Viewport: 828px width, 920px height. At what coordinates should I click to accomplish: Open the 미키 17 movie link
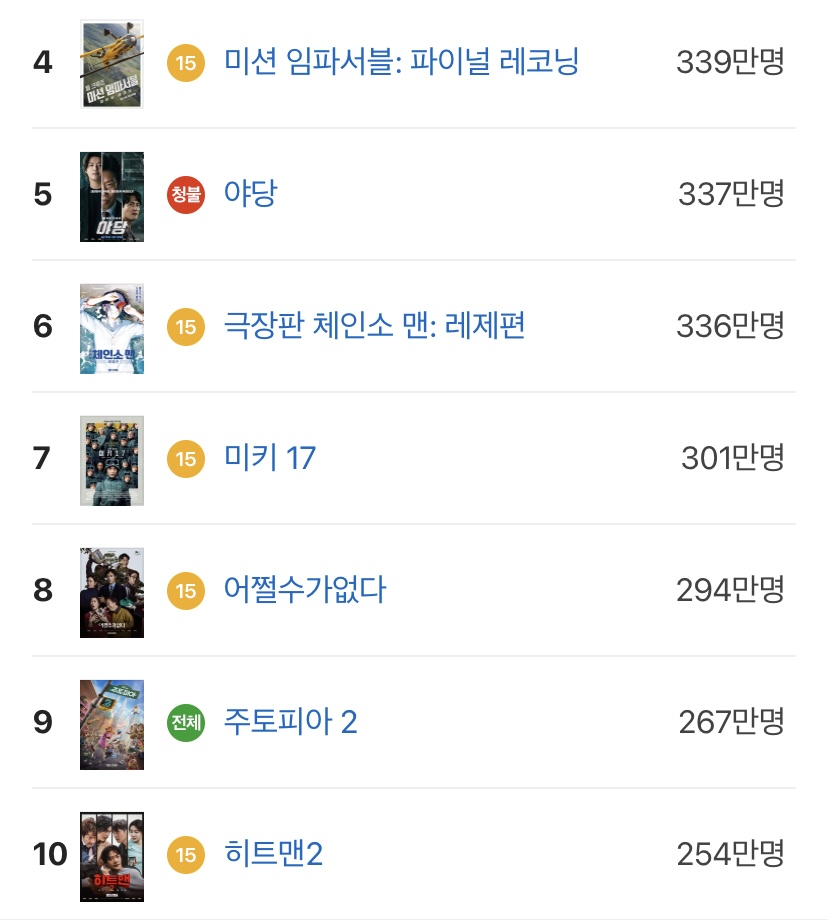270,458
